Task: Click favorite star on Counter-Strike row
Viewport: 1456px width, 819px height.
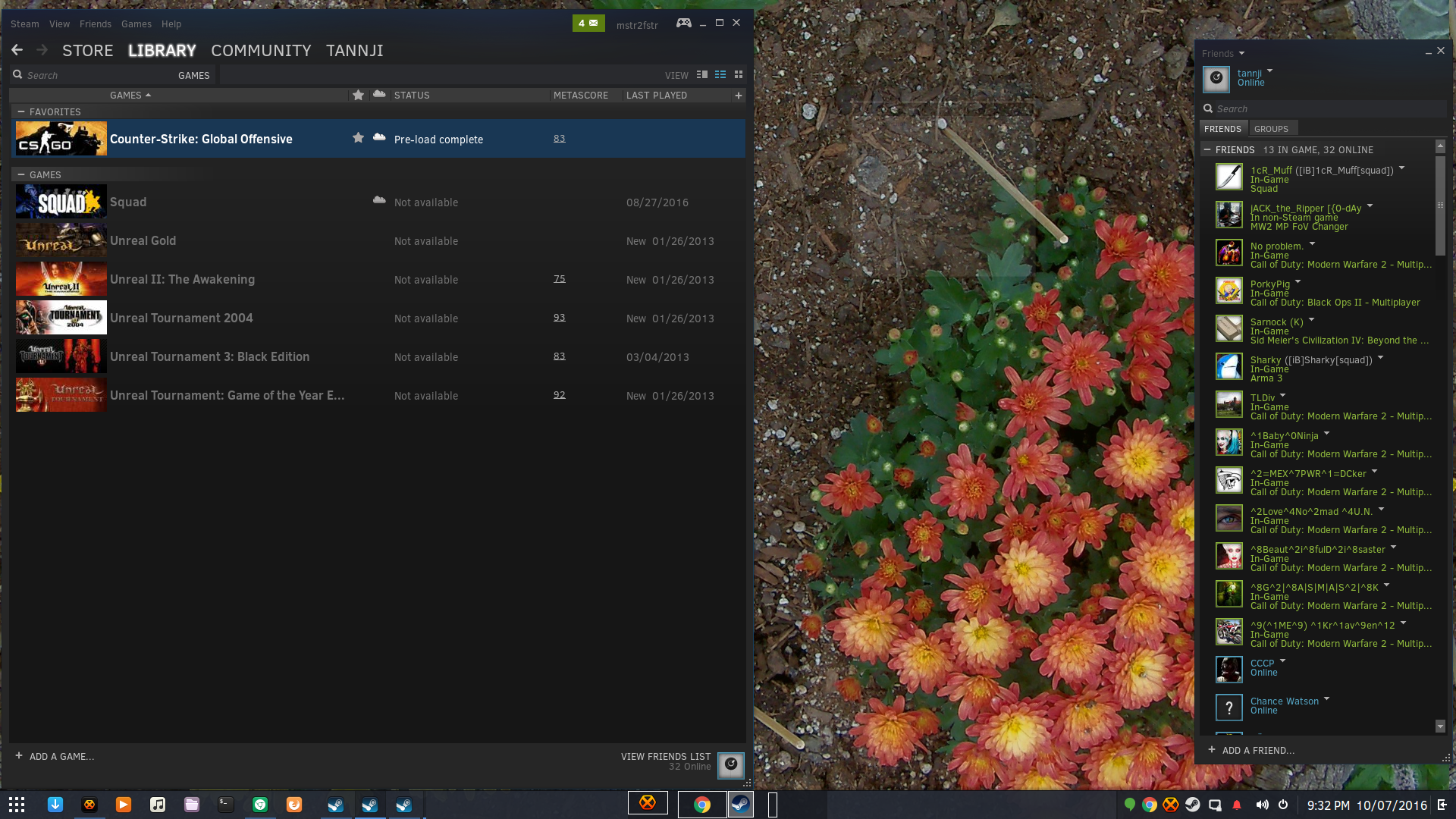Action: (x=358, y=137)
